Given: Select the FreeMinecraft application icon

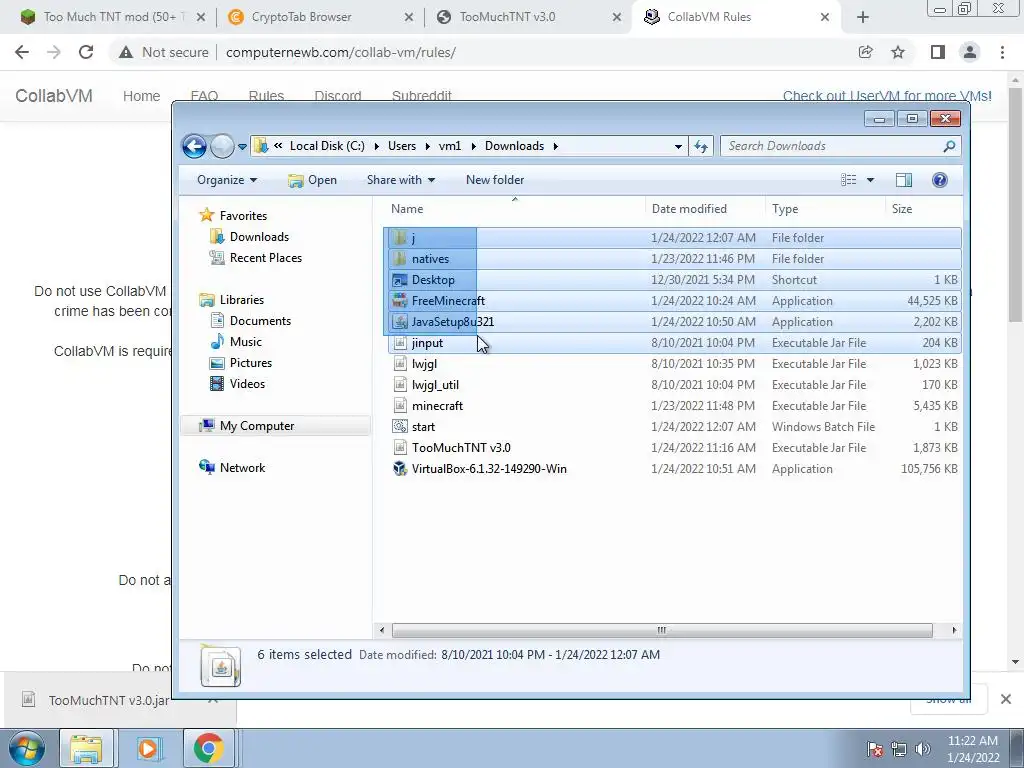Looking at the screenshot, I should (x=400, y=300).
